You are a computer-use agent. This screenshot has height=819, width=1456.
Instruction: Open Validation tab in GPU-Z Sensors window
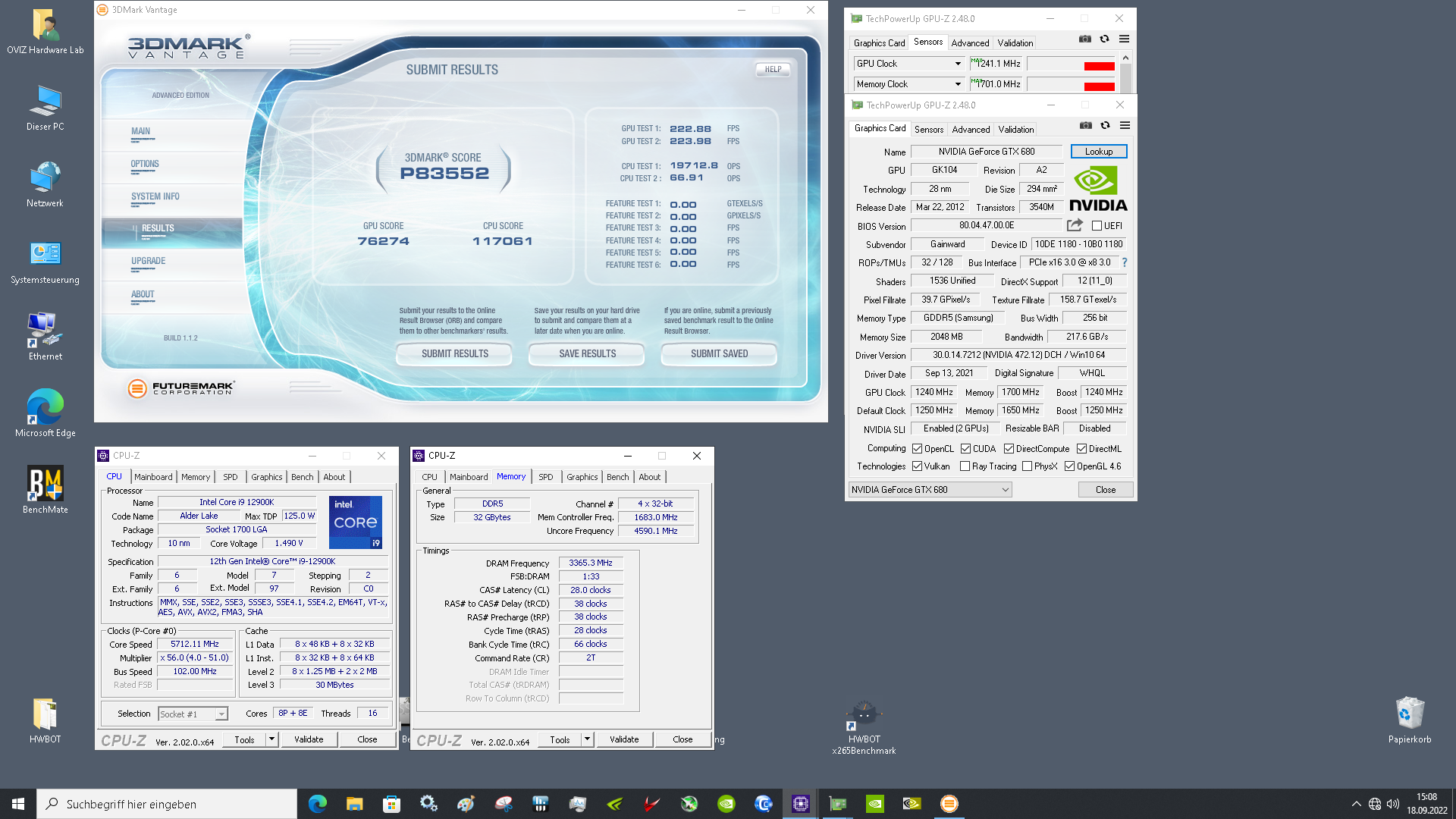pos(1015,43)
